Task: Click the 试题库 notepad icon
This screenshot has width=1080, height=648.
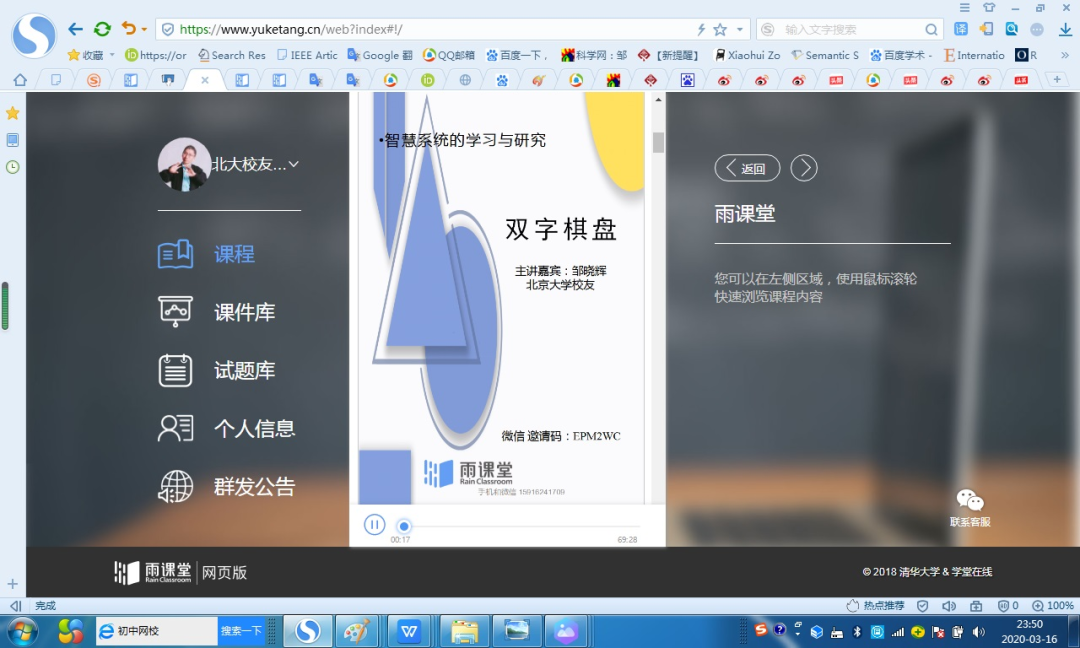Action: pos(175,370)
